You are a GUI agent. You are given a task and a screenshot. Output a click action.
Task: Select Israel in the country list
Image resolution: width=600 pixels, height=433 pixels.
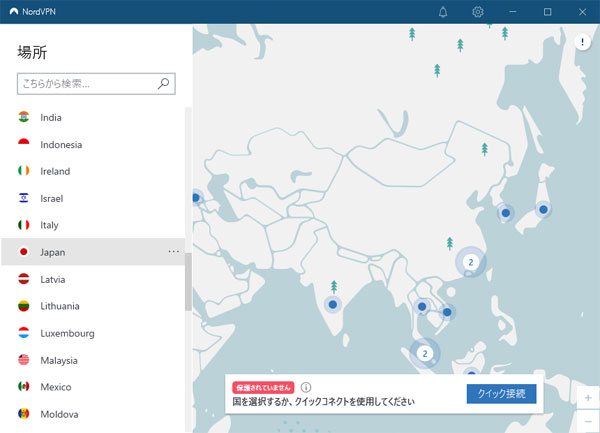pos(93,198)
